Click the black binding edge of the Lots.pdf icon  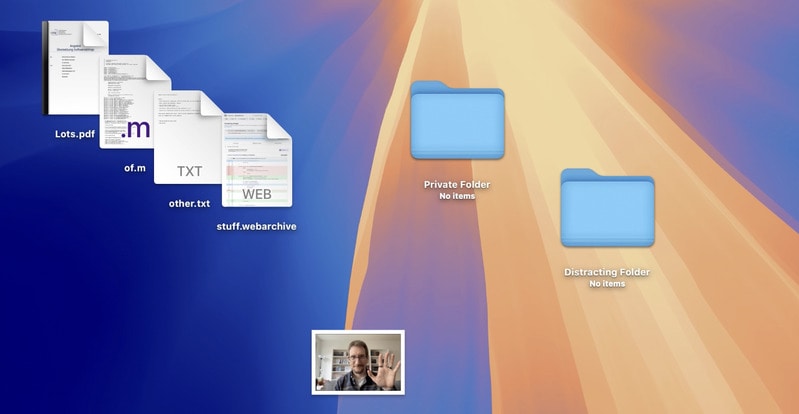tap(46, 68)
